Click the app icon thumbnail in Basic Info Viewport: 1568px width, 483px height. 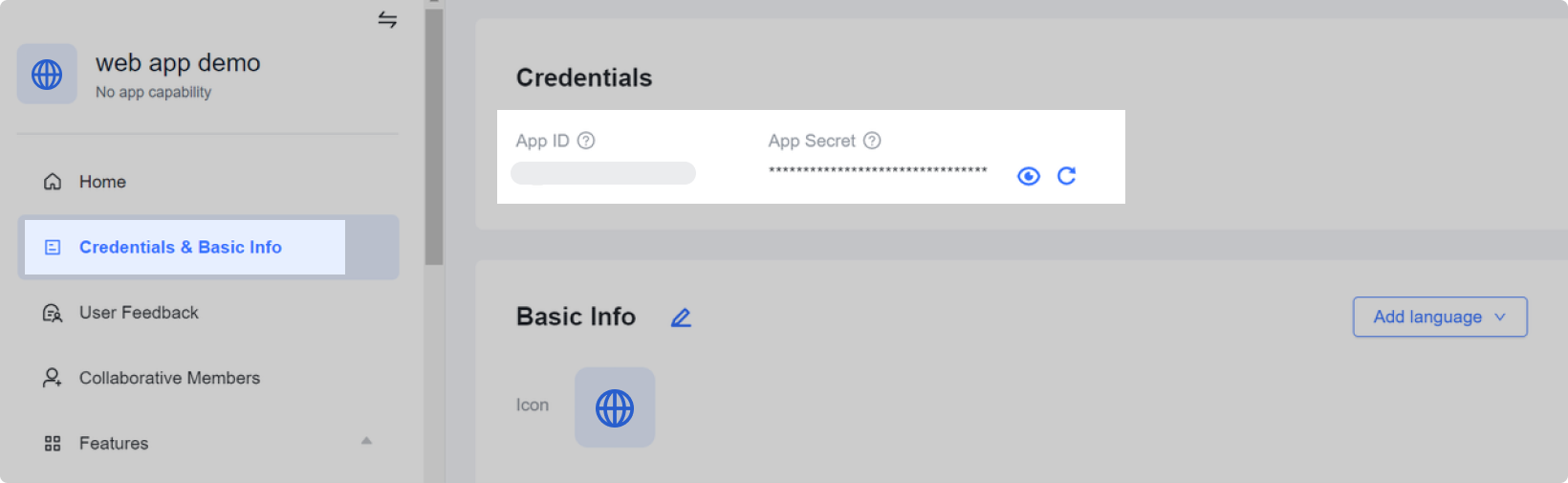click(615, 407)
